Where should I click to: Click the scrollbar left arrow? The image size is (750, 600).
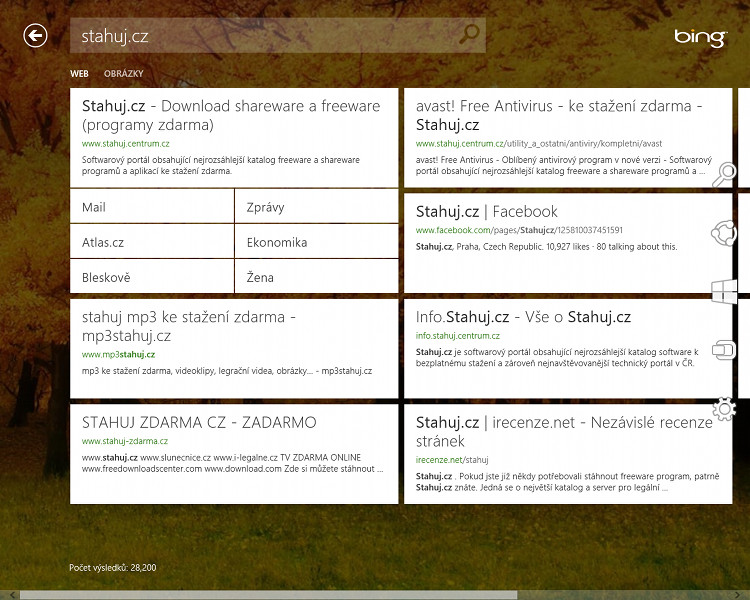[x=11, y=595]
